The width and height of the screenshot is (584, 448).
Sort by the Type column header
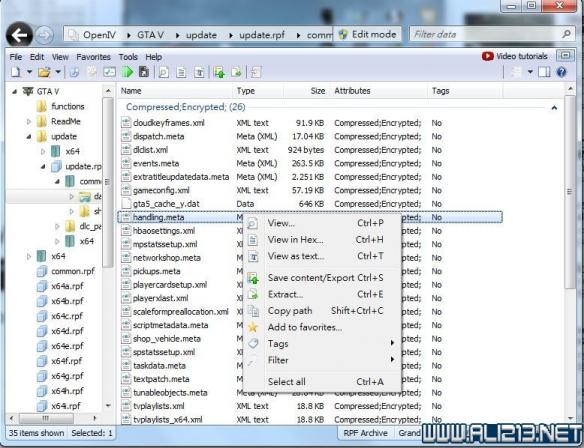point(245,90)
